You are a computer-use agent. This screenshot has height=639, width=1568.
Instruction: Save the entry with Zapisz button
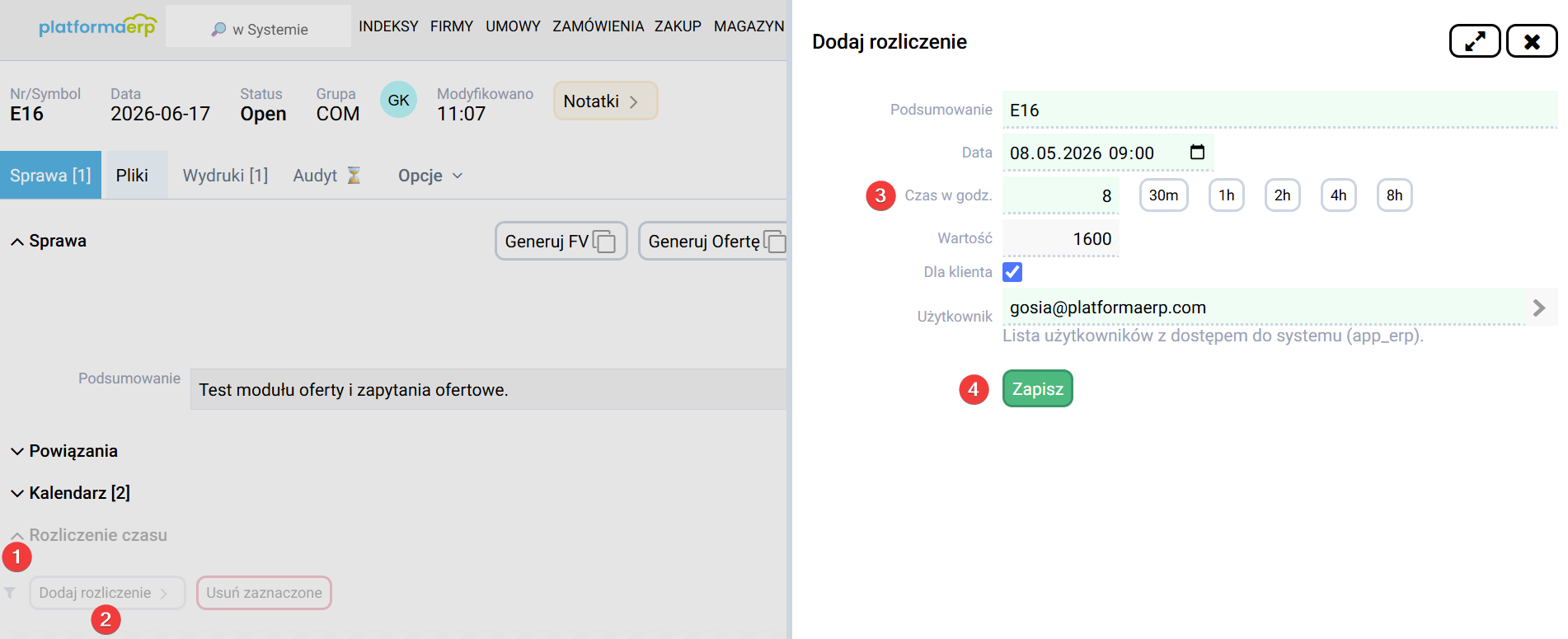coord(1037,388)
